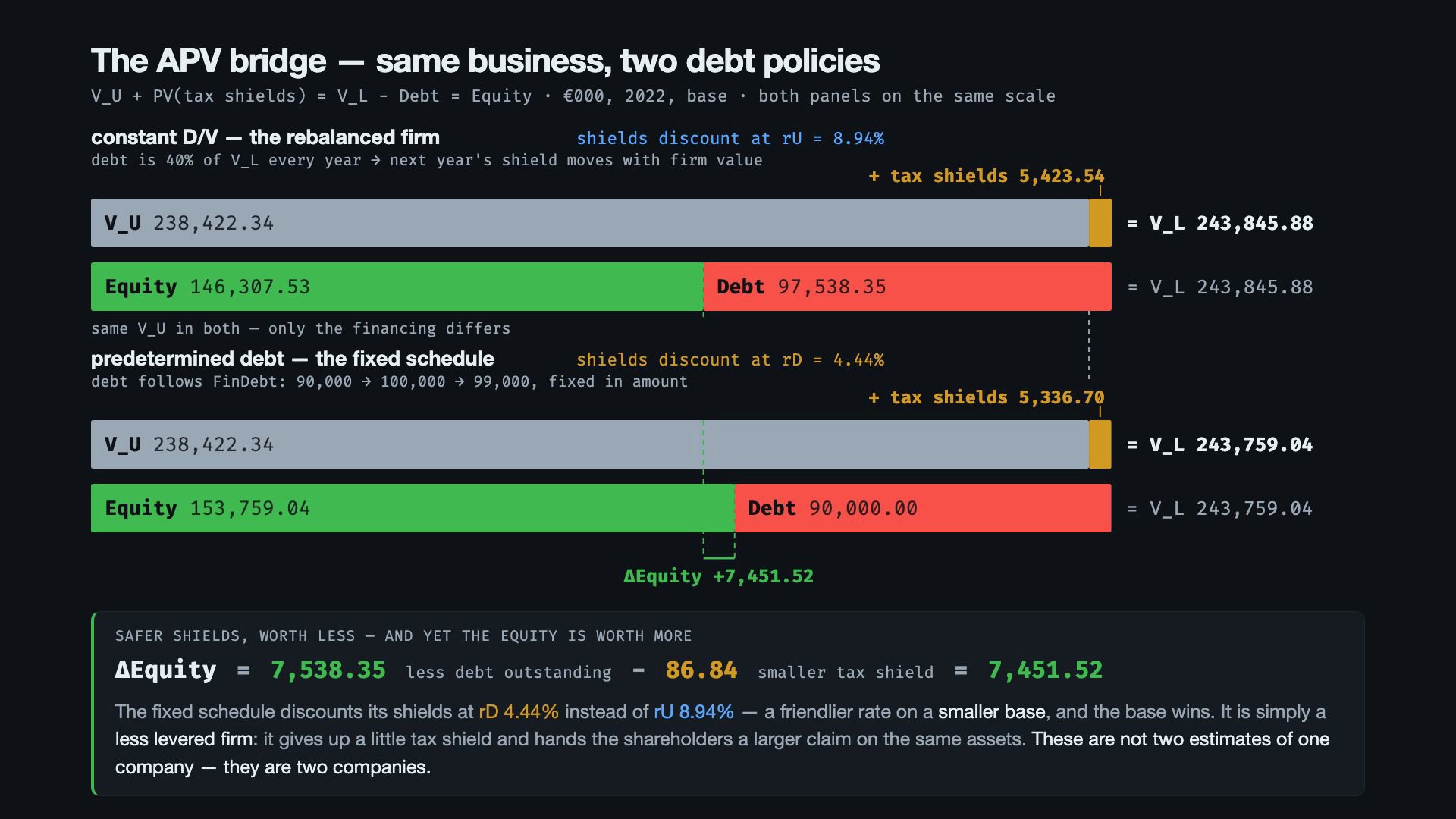The width and height of the screenshot is (1456, 819).
Task: Select the gold tax shield segment in constant D/V panel
Action: pyautogui.click(x=1100, y=223)
